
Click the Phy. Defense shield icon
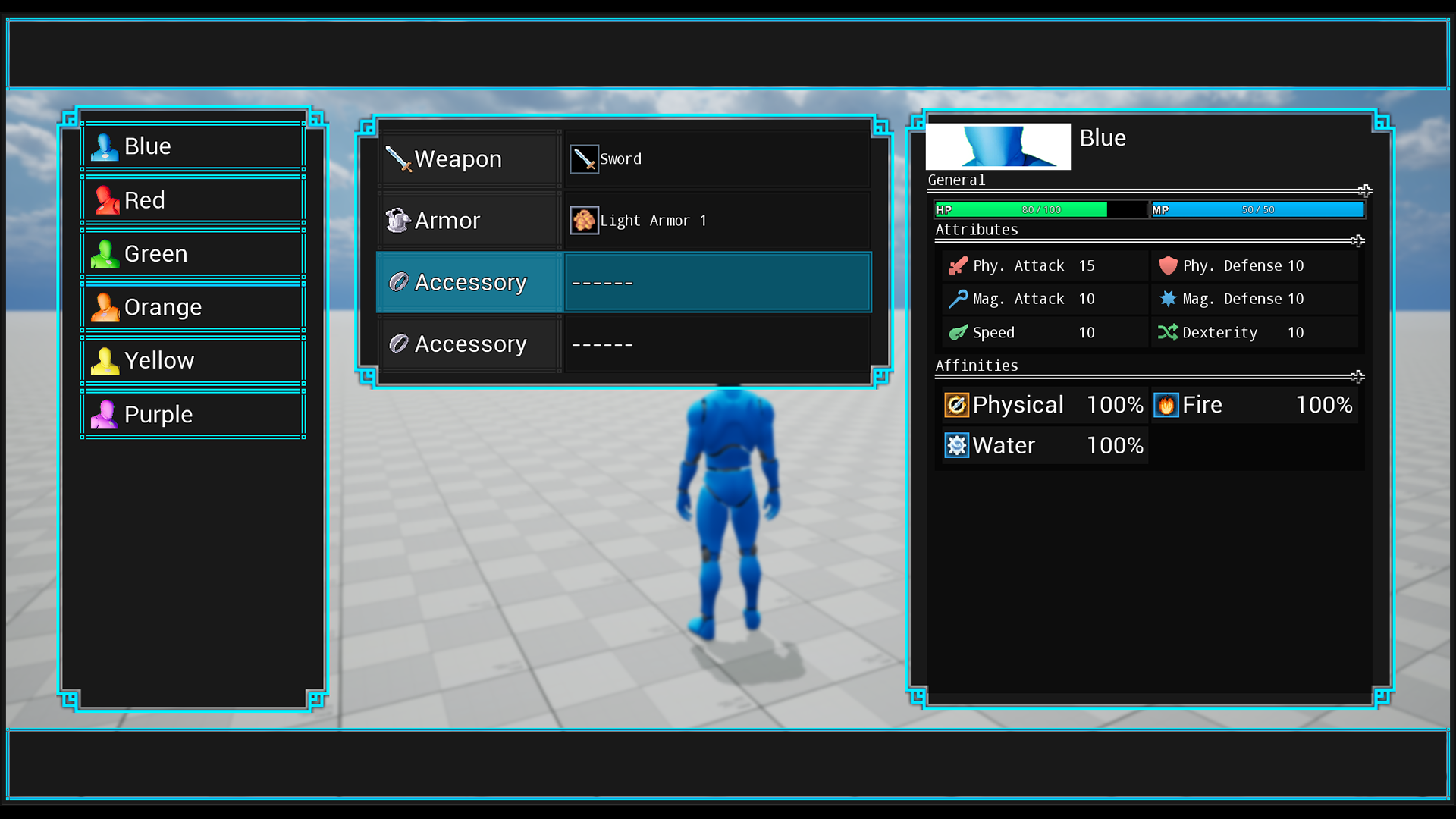1168,265
